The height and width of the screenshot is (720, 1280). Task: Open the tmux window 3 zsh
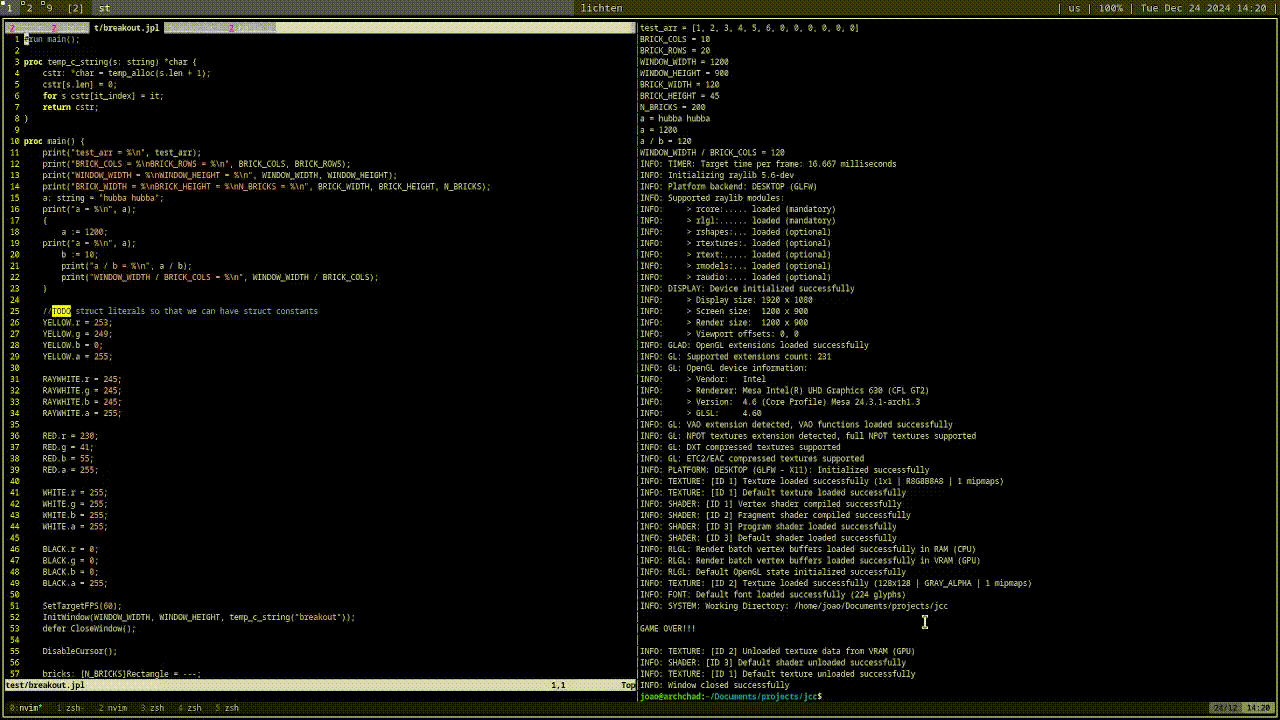(x=152, y=708)
